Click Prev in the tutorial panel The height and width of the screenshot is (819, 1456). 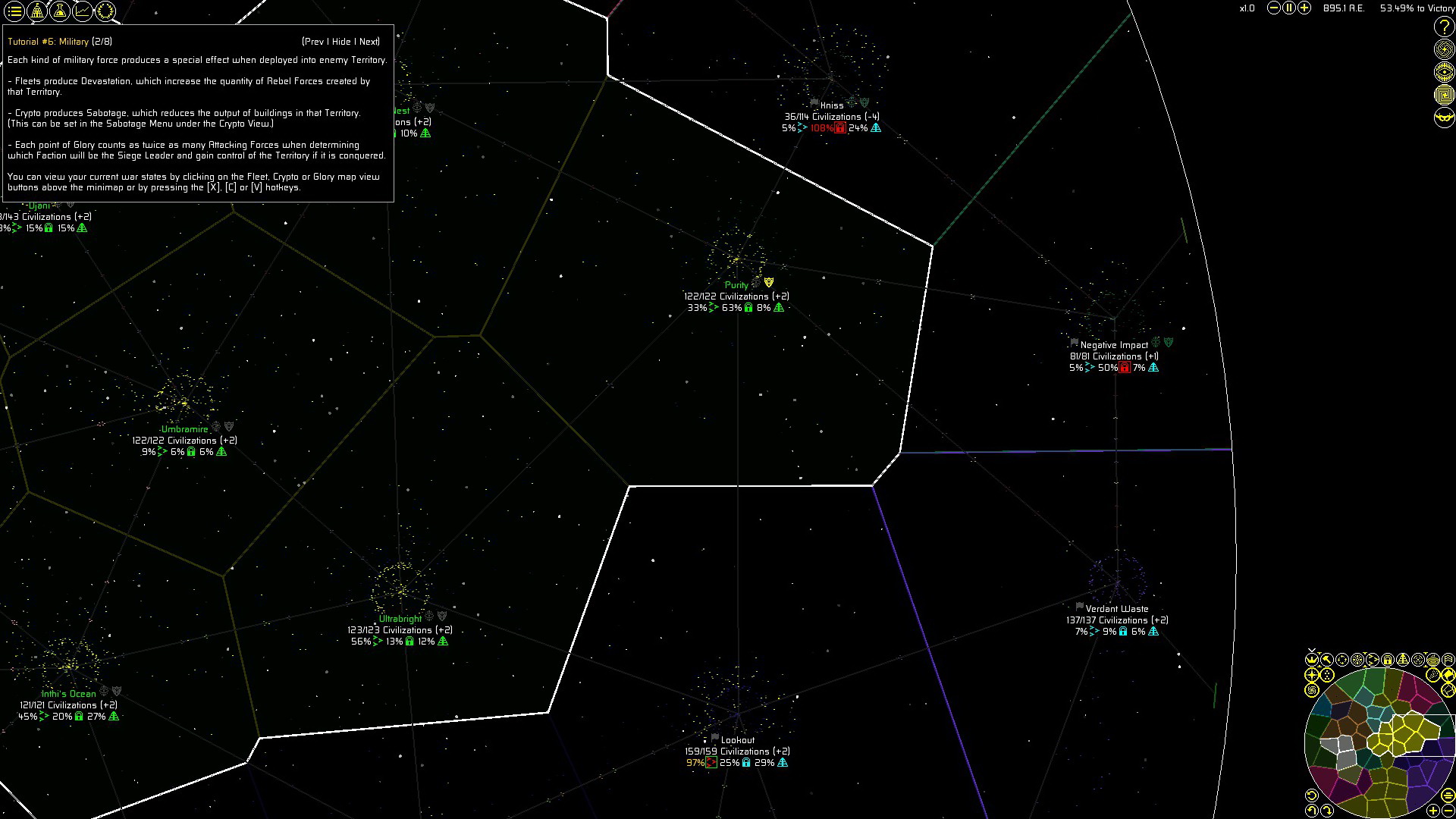315,42
